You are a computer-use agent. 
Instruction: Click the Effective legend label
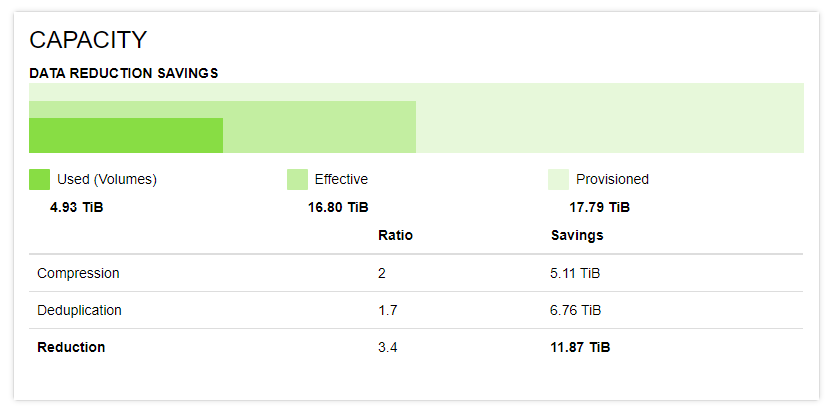pyautogui.click(x=341, y=179)
